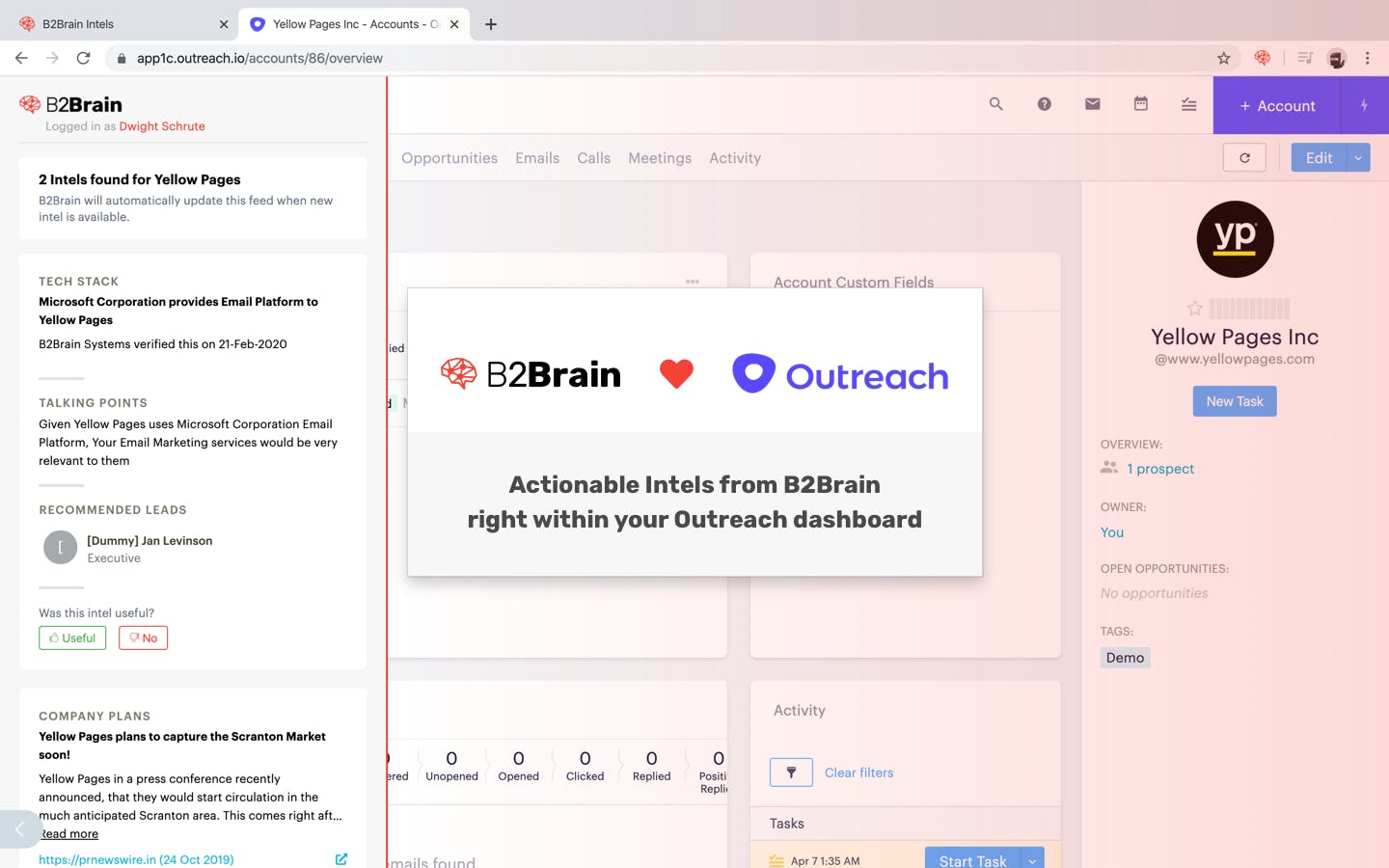The image size is (1389, 868).
Task: Switch to the Emails tab
Action: coord(537,158)
